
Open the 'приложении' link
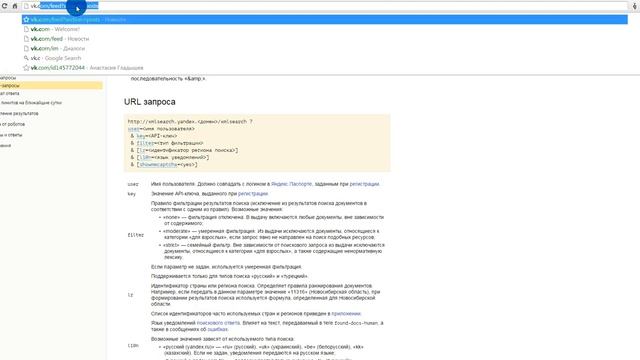[346, 313]
